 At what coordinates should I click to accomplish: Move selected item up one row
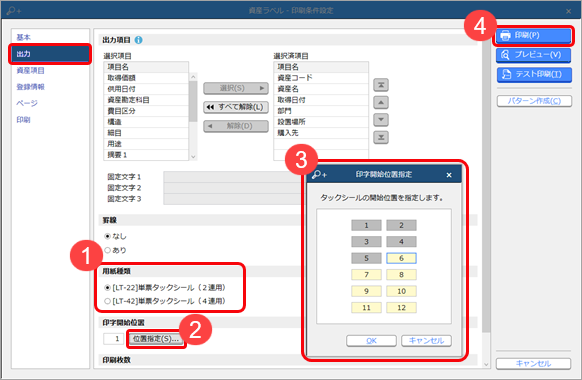click(381, 102)
